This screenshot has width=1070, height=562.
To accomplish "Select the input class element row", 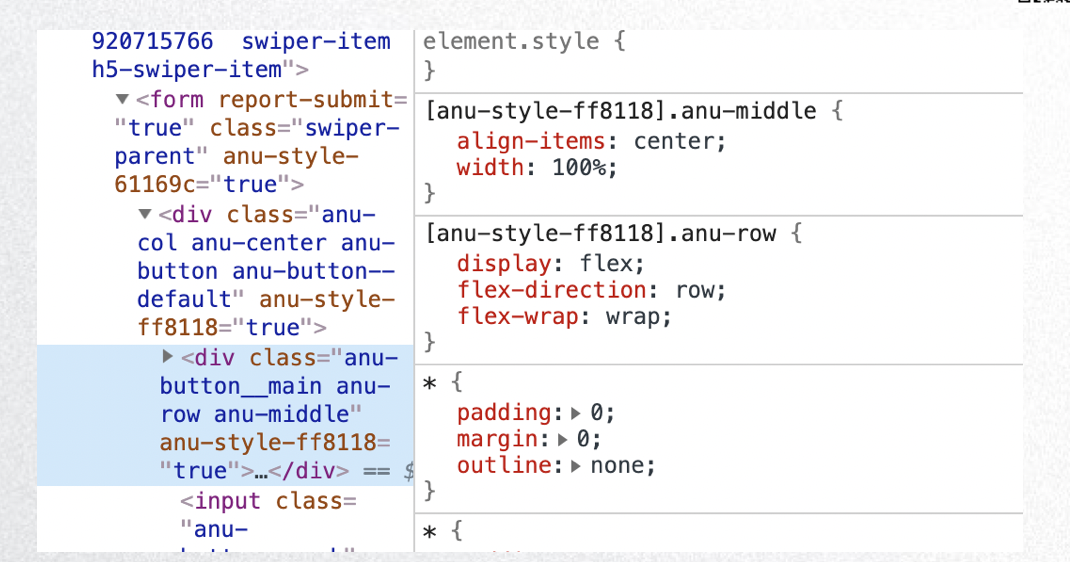I will pyautogui.click(x=268, y=515).
